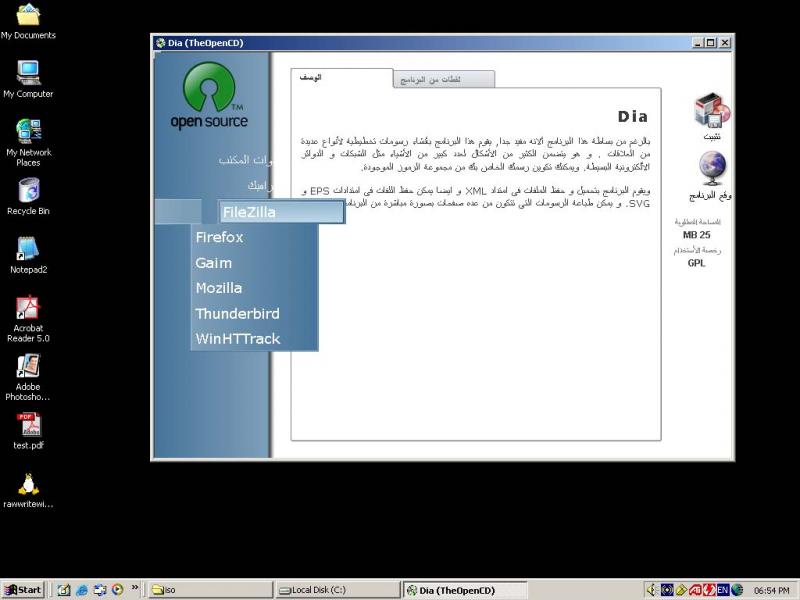Choose Thunderbird in the sidebar menu
The image size is (800, 600).
tap(238, 313)
